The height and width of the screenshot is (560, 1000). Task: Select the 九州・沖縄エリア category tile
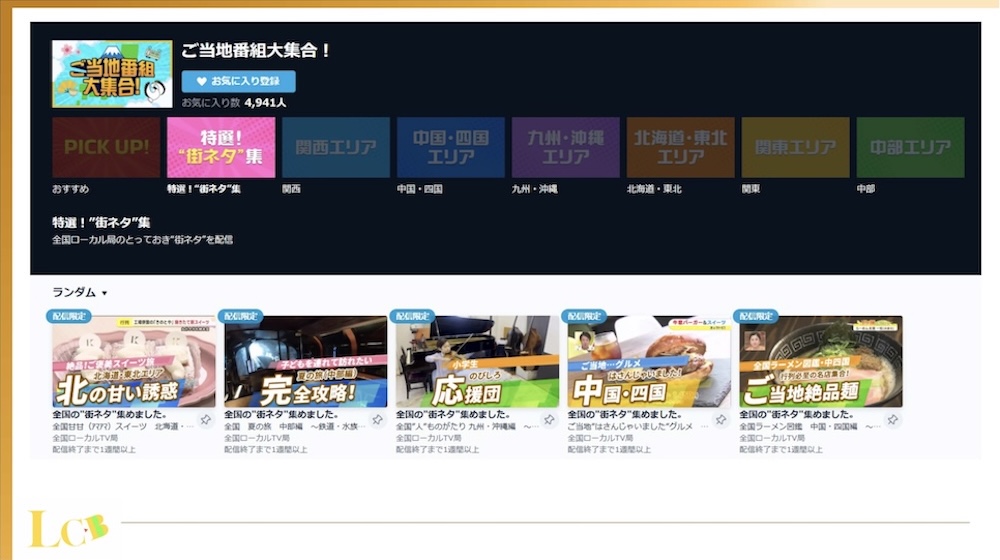pyautogui.click(x=566, y=148)
